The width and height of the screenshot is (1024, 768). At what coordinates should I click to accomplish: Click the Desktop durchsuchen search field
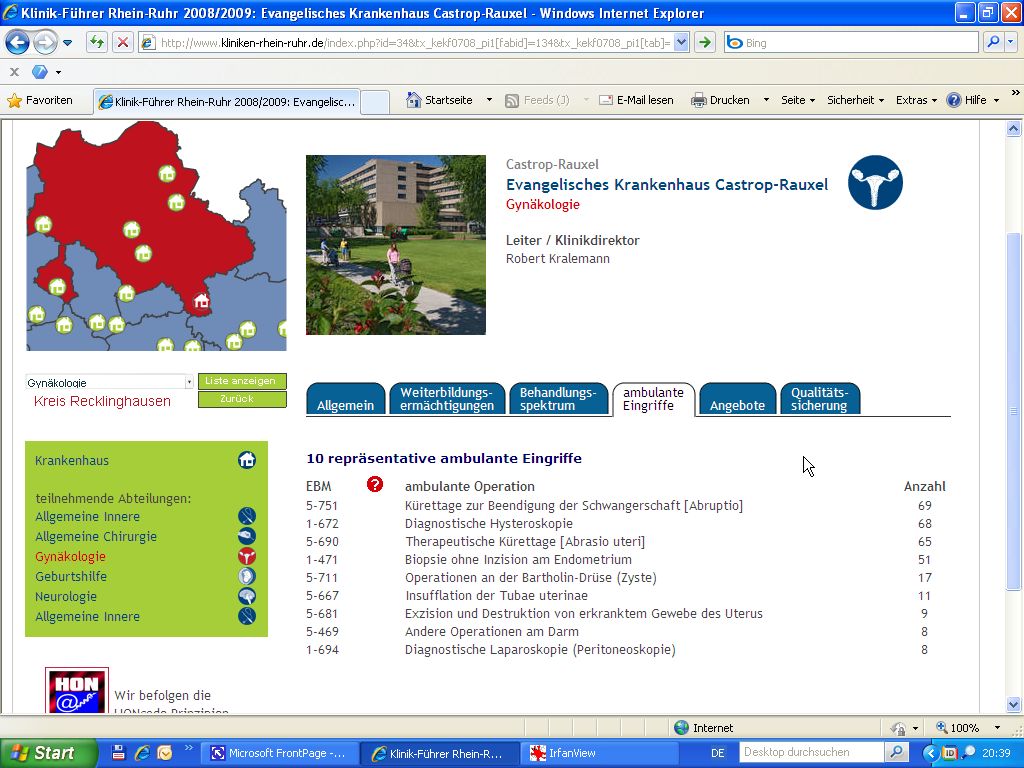point(812,752)
